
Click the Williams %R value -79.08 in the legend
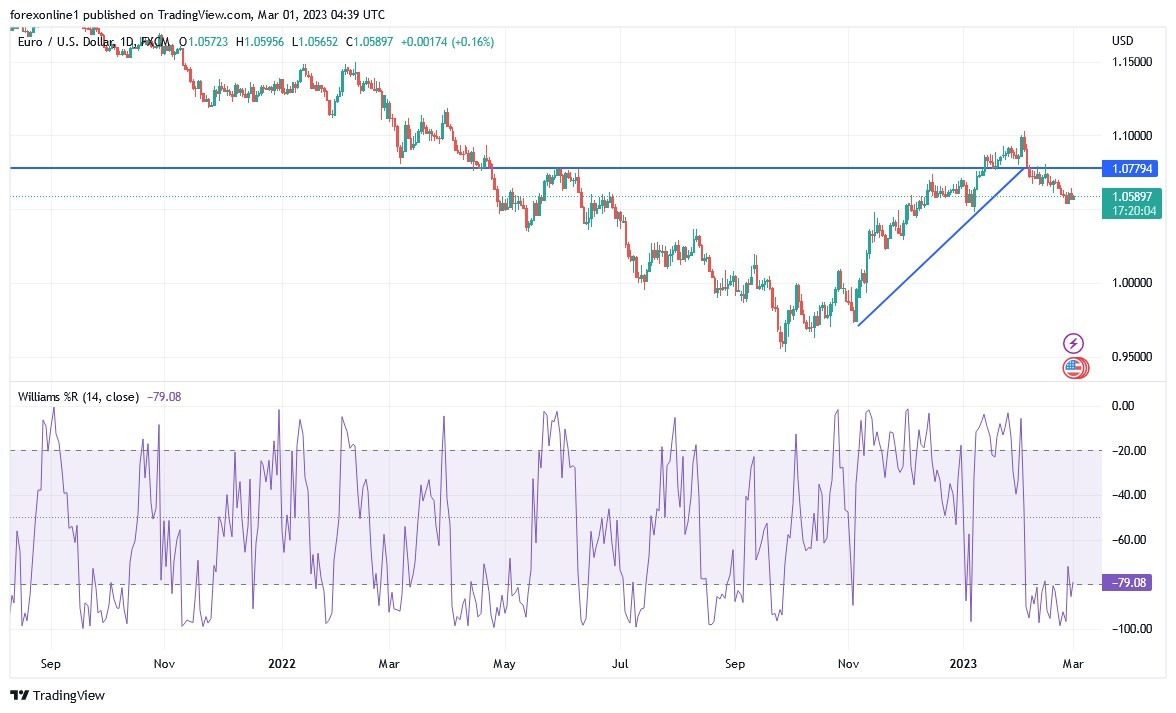163,397
